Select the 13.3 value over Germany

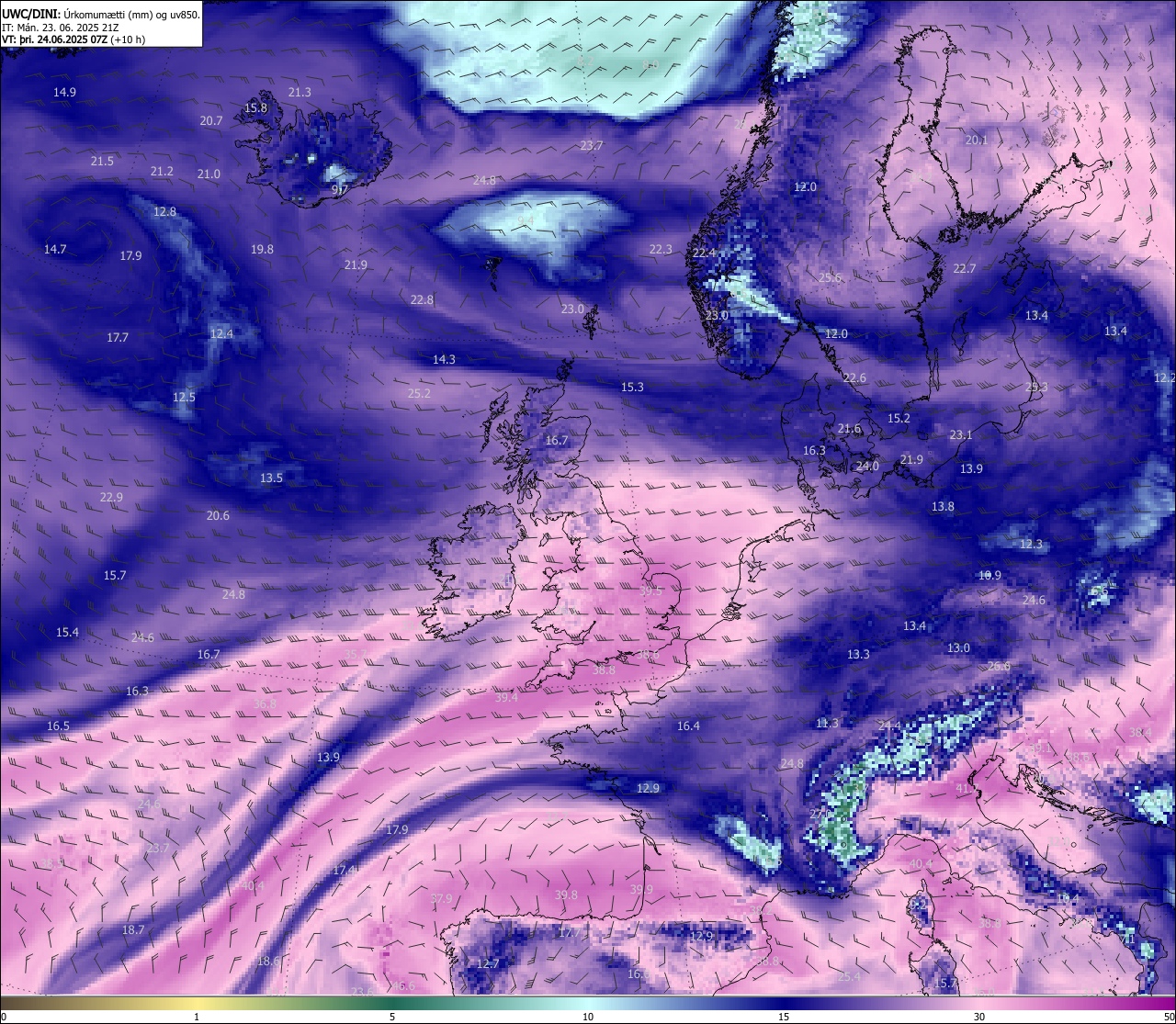click(x=858, y=654)
